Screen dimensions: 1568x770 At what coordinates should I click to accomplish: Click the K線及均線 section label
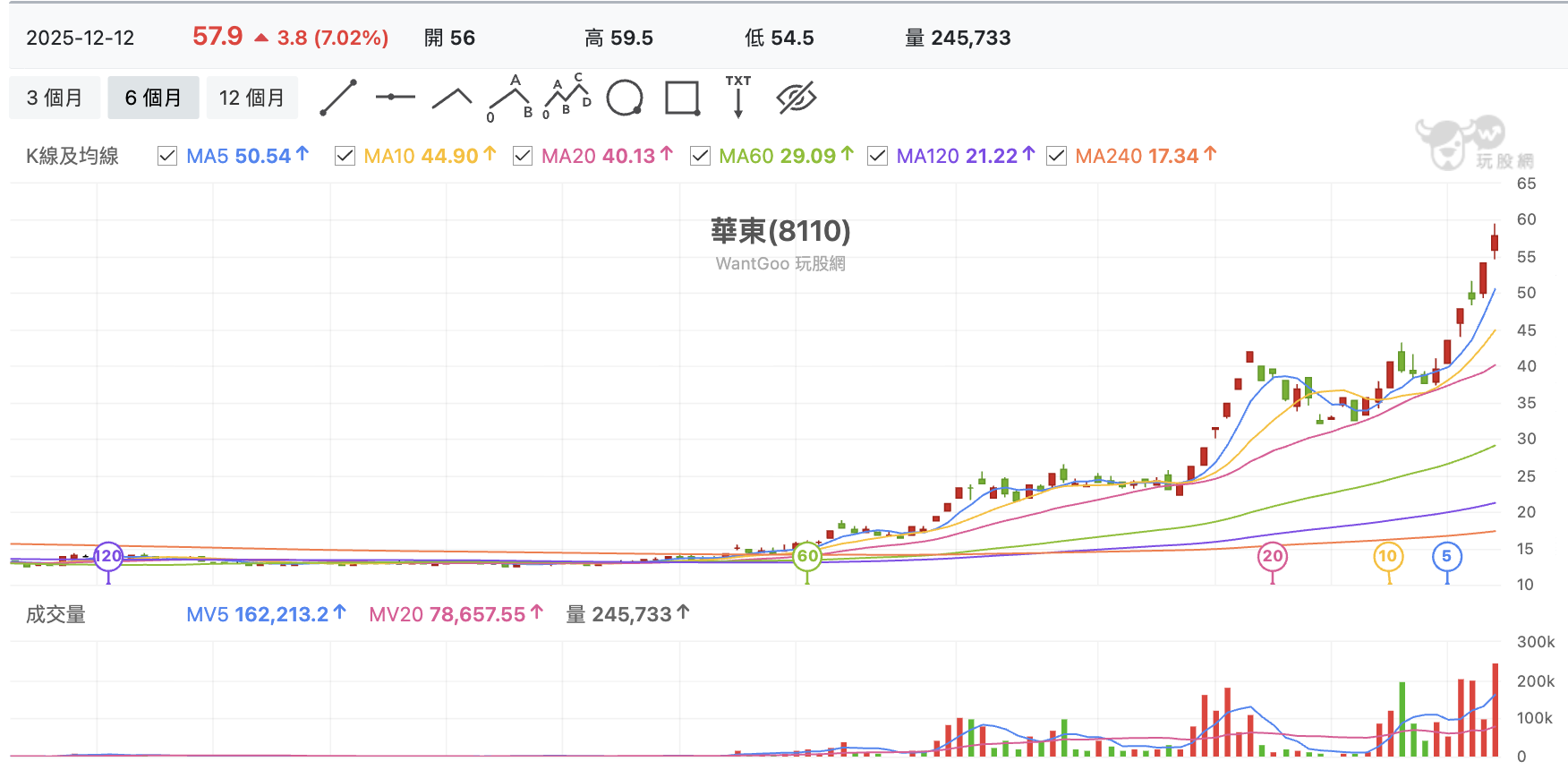pos(72,156)
